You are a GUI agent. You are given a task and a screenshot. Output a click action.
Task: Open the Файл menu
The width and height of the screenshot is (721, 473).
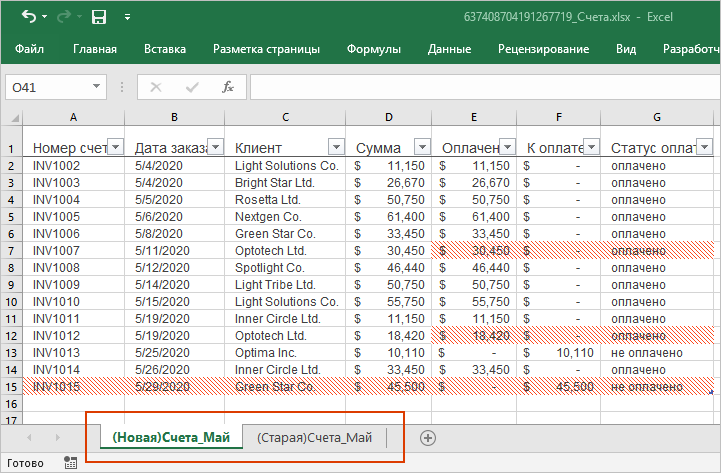[x=29, y=49]
